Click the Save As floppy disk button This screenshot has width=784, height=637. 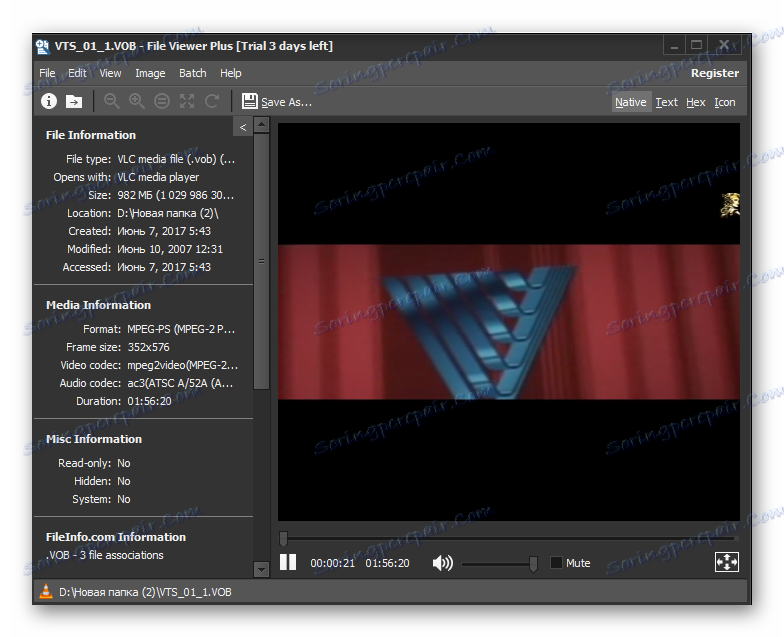[x=276, y=102]
